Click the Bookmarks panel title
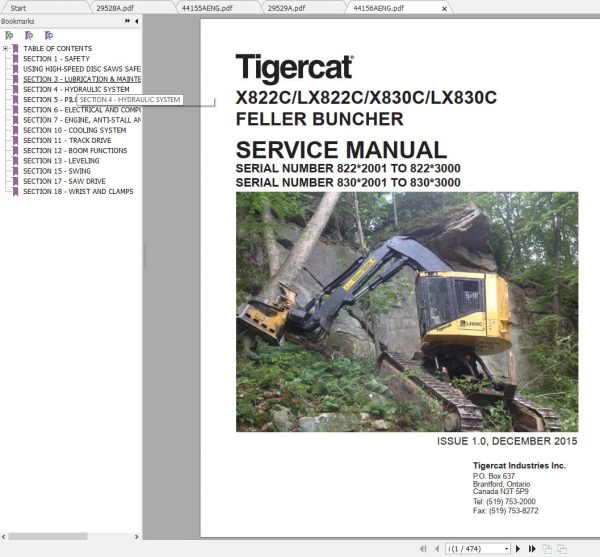Image resolution: width=600 pixels, height=557 pixels. 18,21
